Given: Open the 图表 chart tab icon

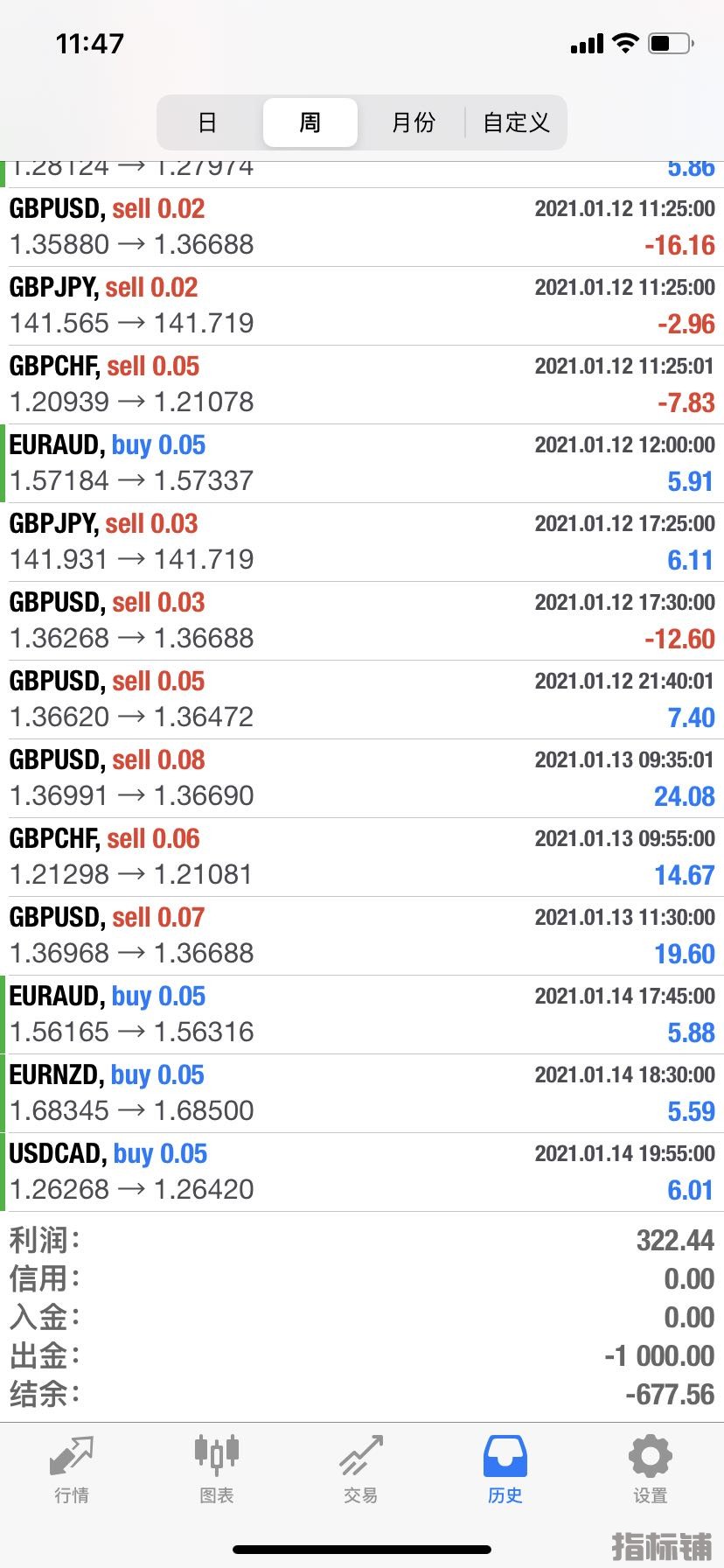Looking at the screenshot, I should click(x=216, y=1454).
